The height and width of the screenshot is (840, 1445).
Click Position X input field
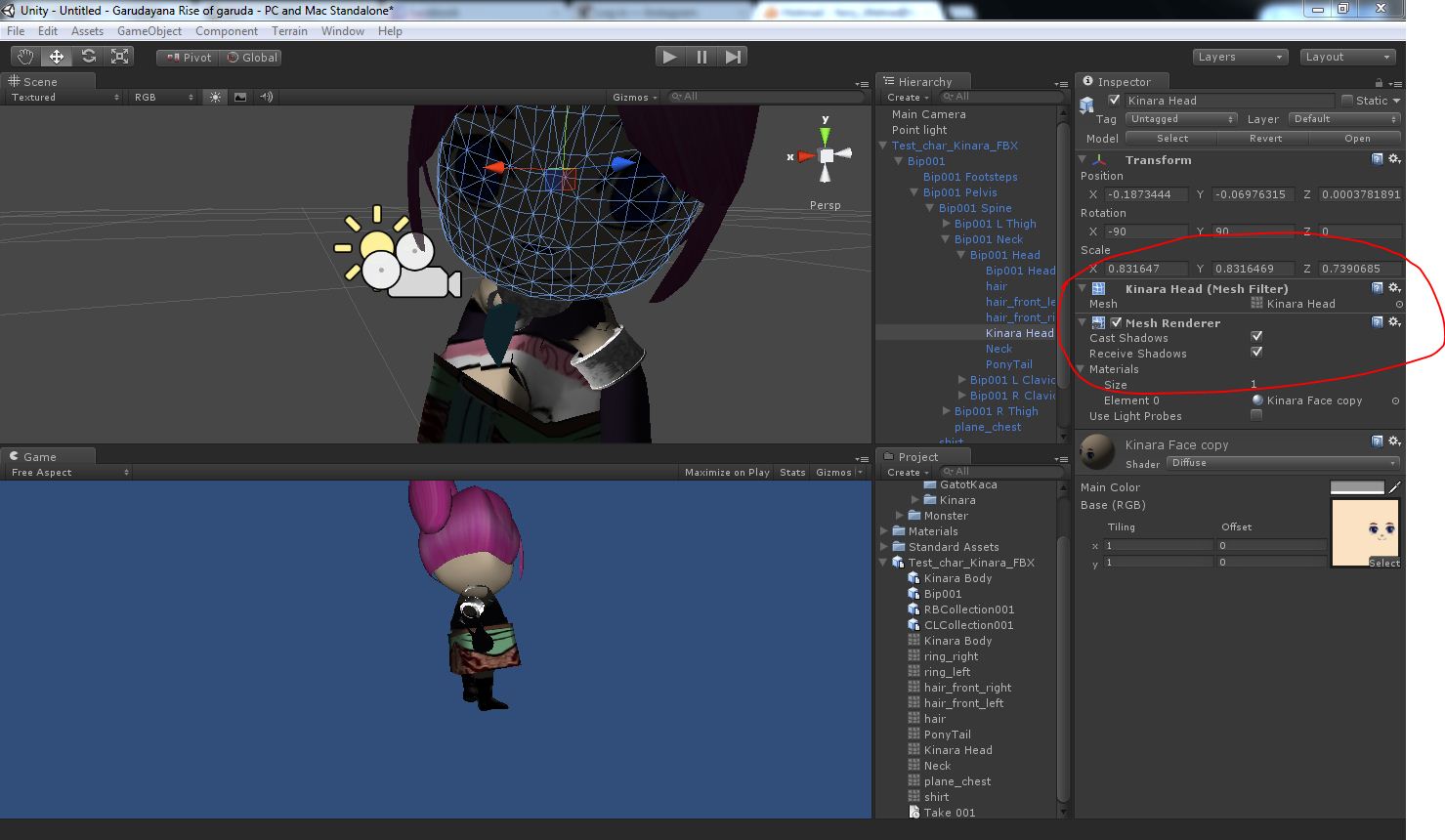[x=1146, y=194]
